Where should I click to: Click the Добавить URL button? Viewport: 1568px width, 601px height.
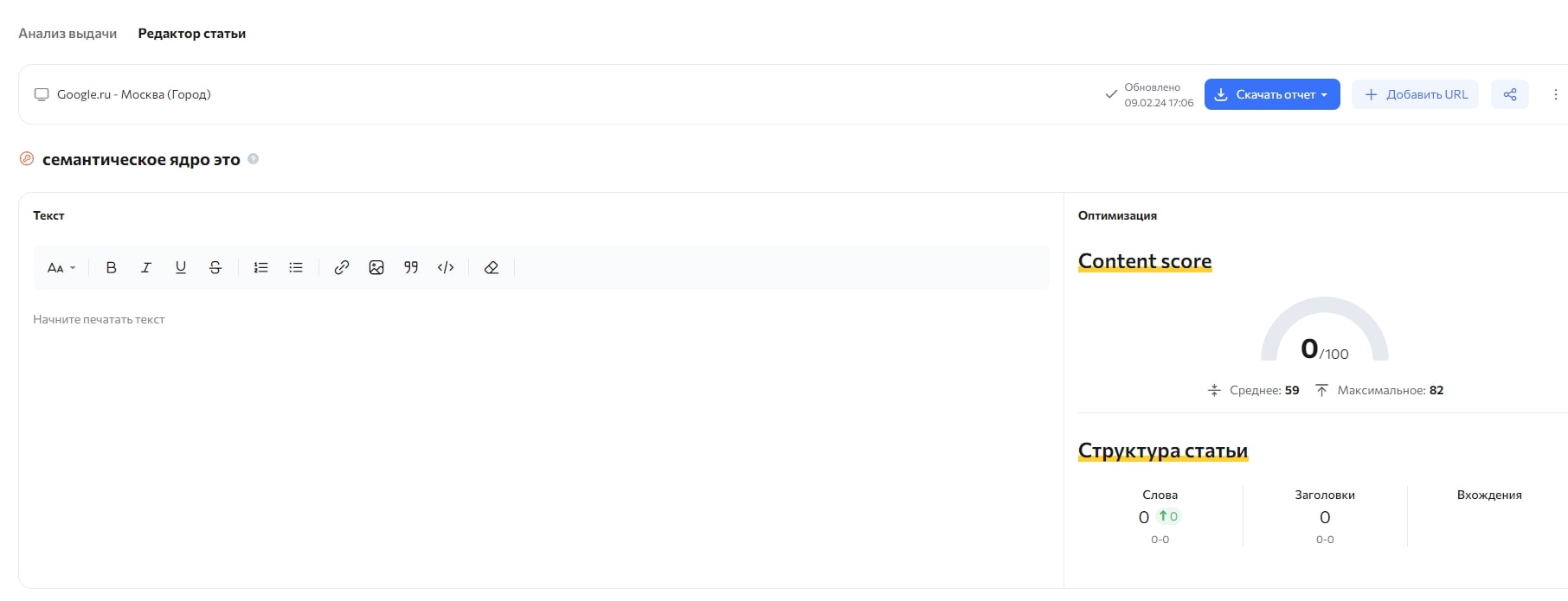coord(1416,94)
